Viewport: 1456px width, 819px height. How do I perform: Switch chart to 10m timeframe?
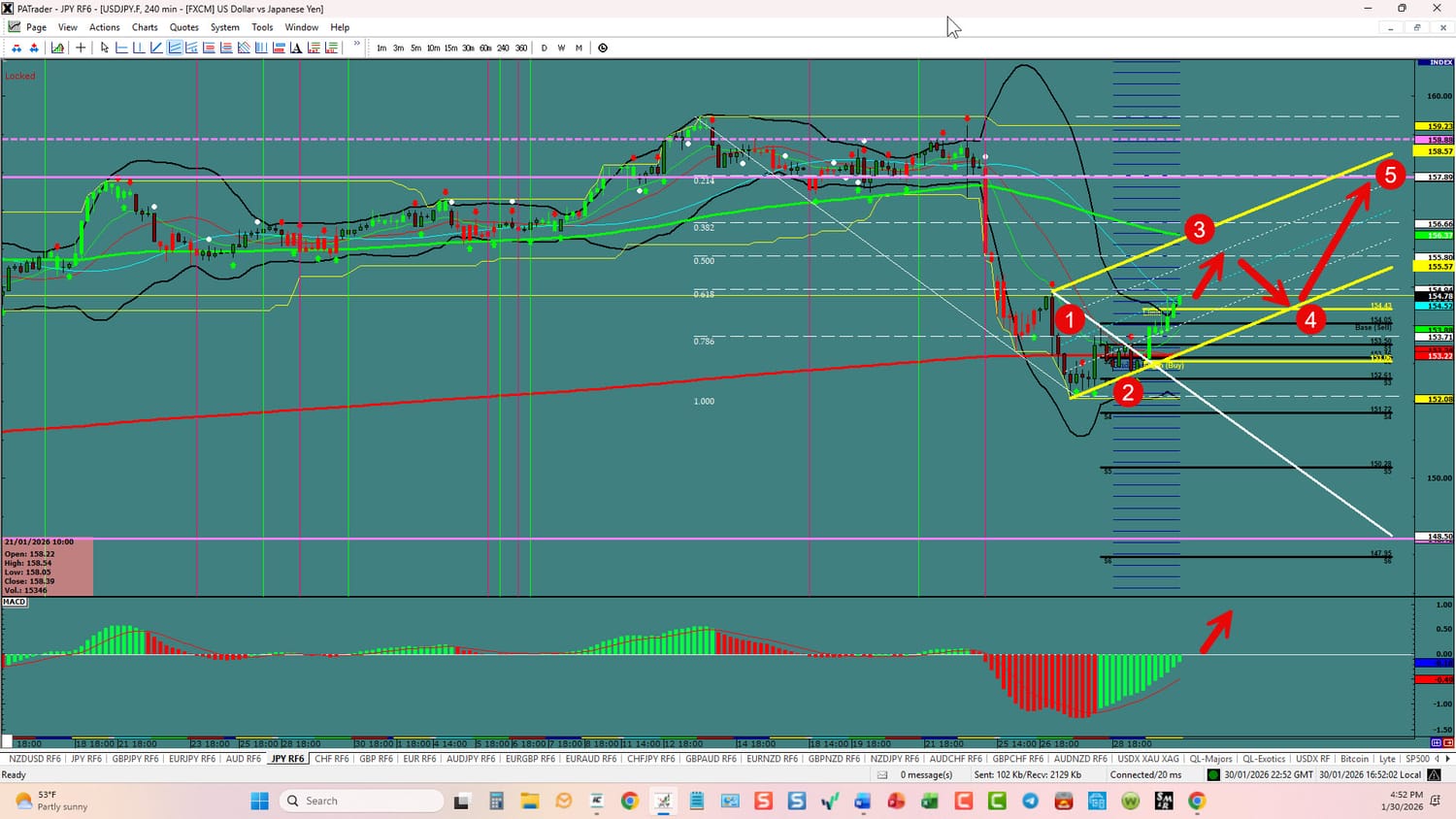(433, 48)
